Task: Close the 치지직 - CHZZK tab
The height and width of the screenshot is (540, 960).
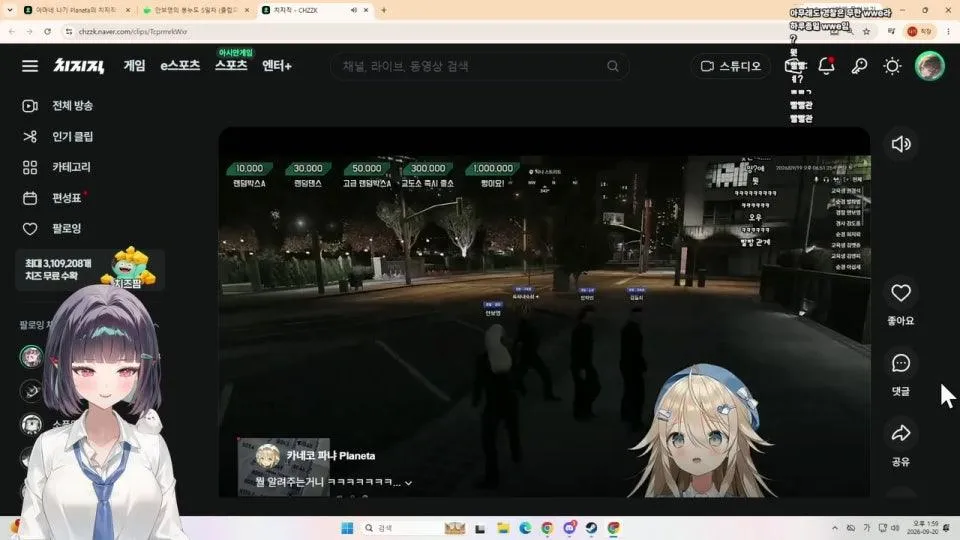Action: [x=366, y=10]
